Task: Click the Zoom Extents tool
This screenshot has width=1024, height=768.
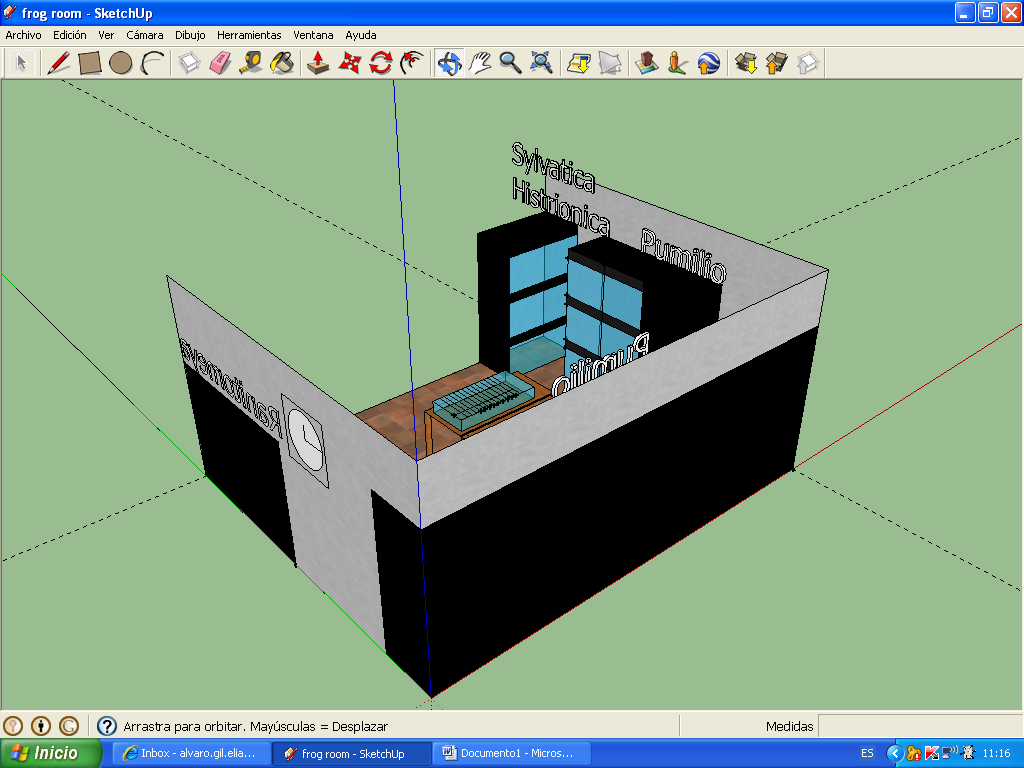Action: [x=542, y=63]
